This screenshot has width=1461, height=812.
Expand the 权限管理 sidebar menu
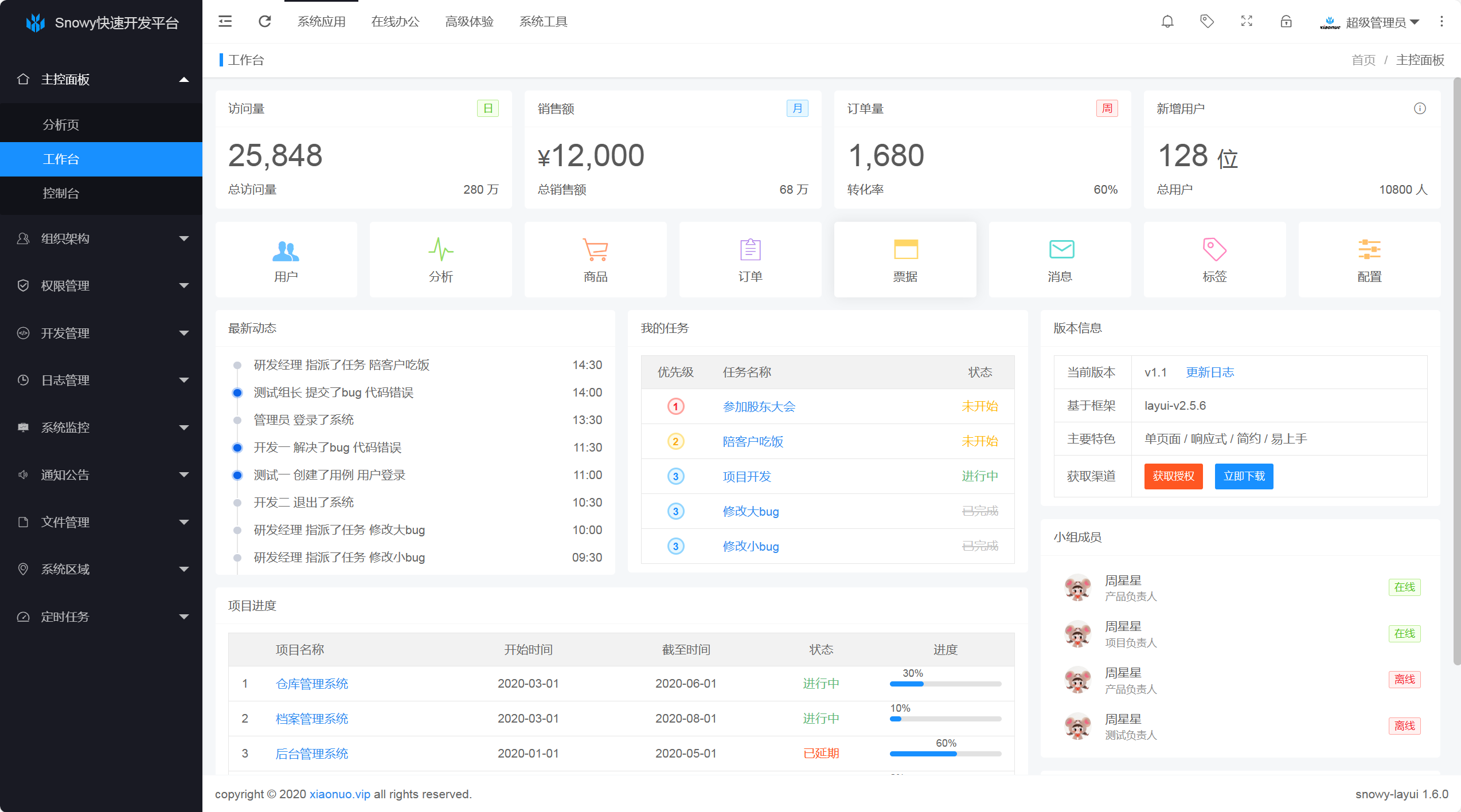pos(101,285)
